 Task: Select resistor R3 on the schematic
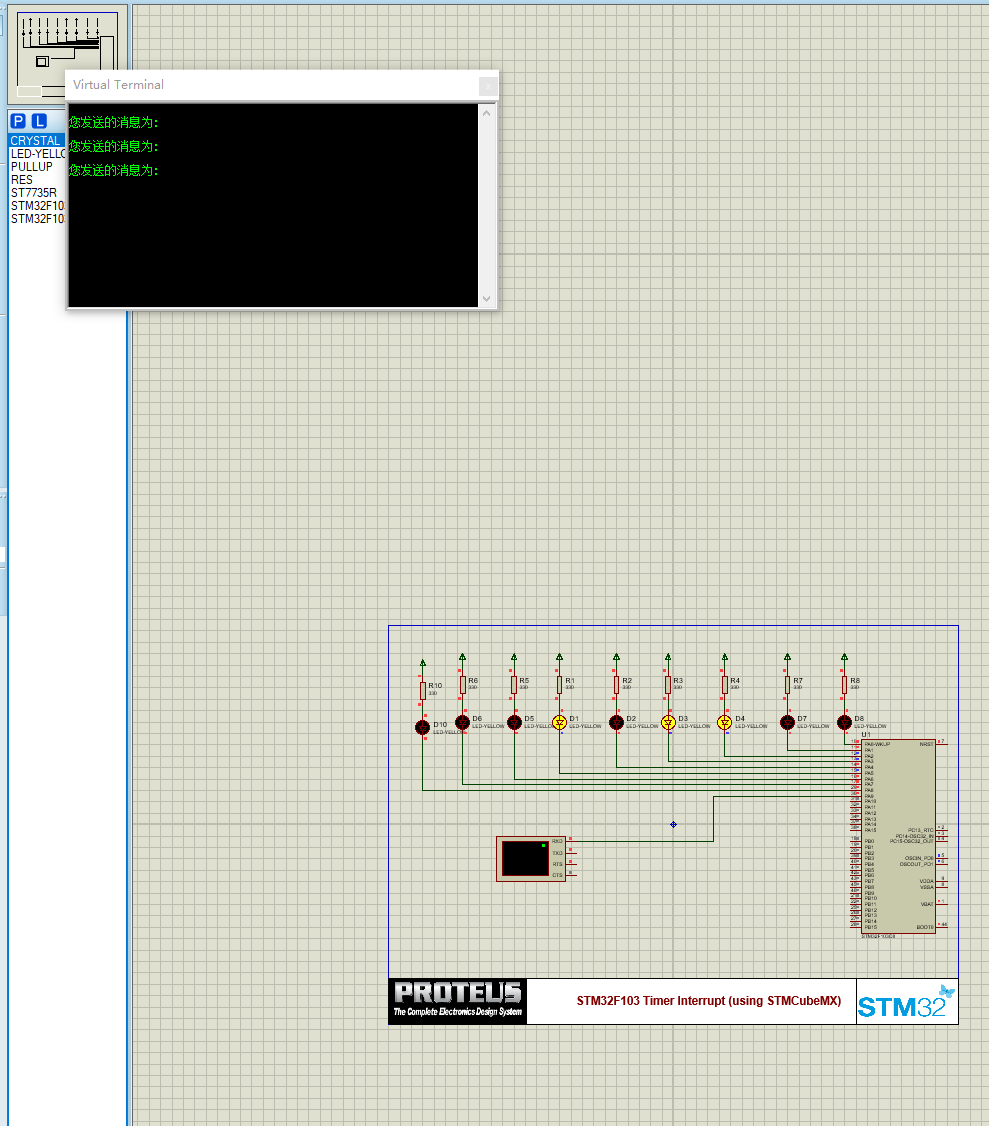[668, 685]
